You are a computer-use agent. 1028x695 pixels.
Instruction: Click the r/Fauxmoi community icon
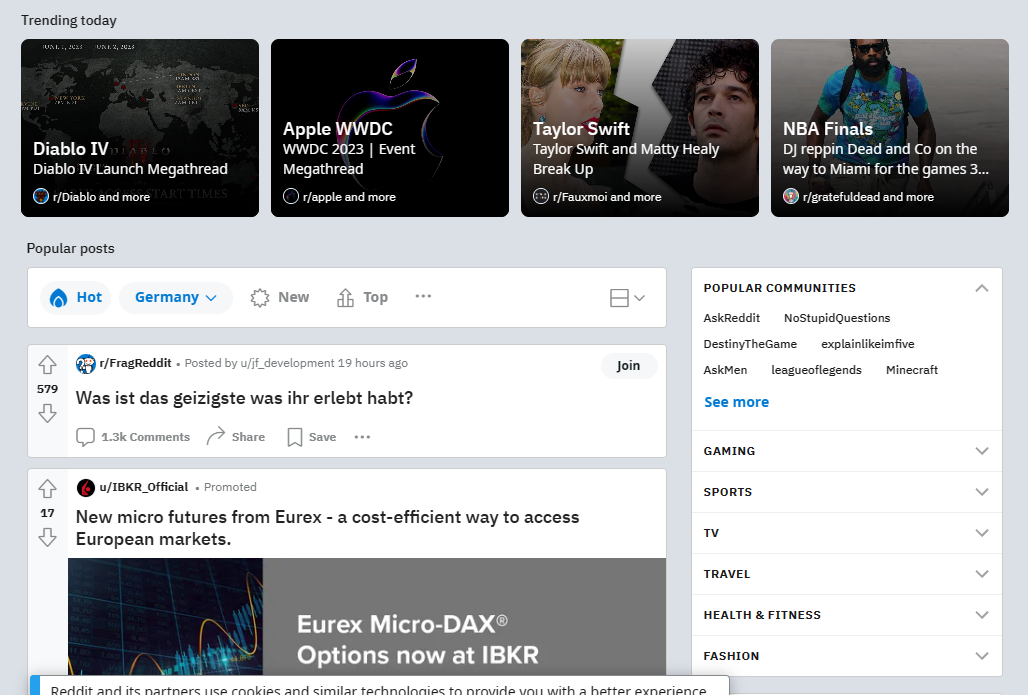tap(541, 196)
